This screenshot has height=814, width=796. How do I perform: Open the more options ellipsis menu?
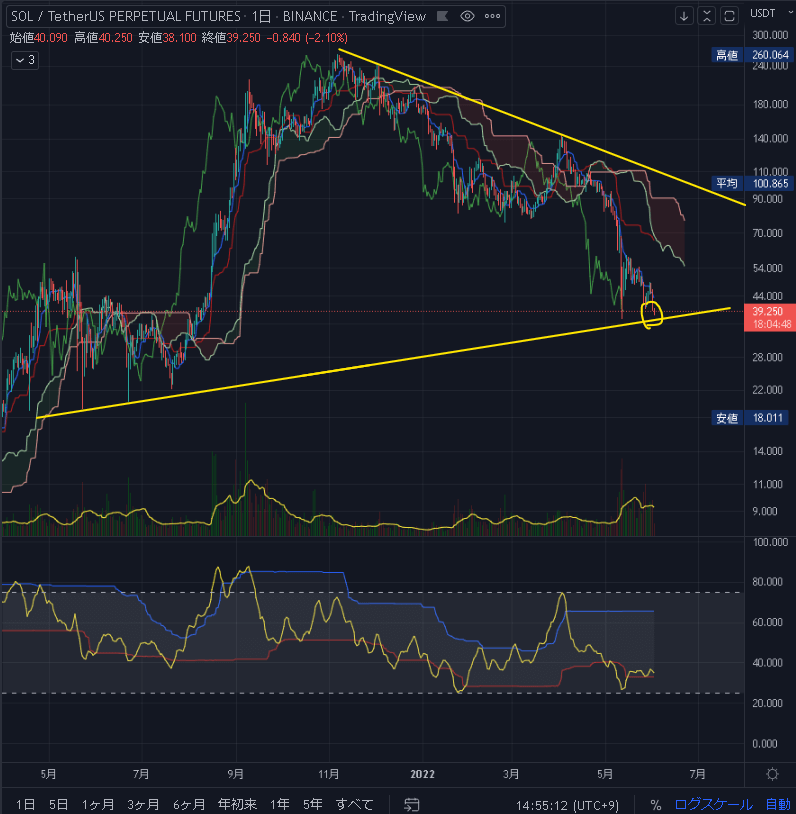tap(492, 16)
